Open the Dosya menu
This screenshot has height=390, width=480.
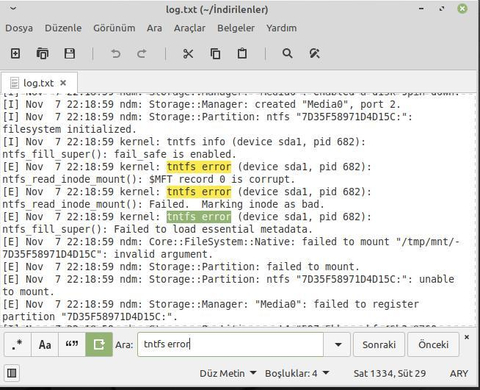[19, 28]
